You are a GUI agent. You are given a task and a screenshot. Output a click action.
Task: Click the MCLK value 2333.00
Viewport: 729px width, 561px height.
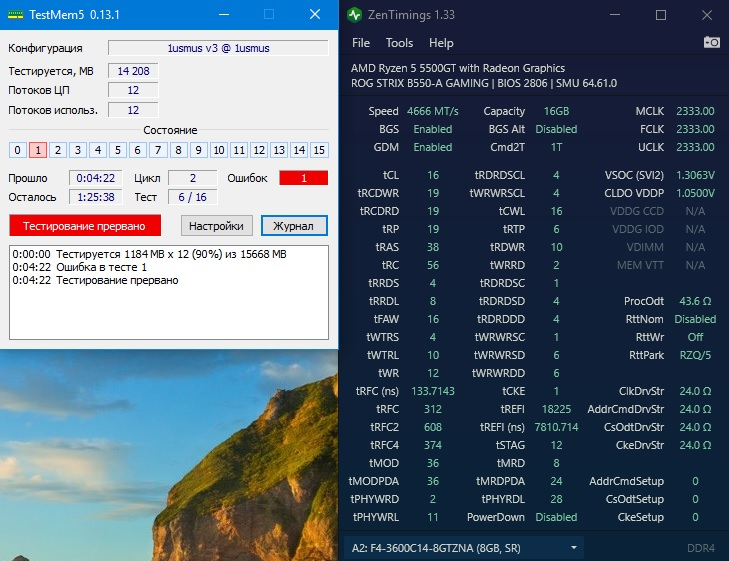(695, 111)
